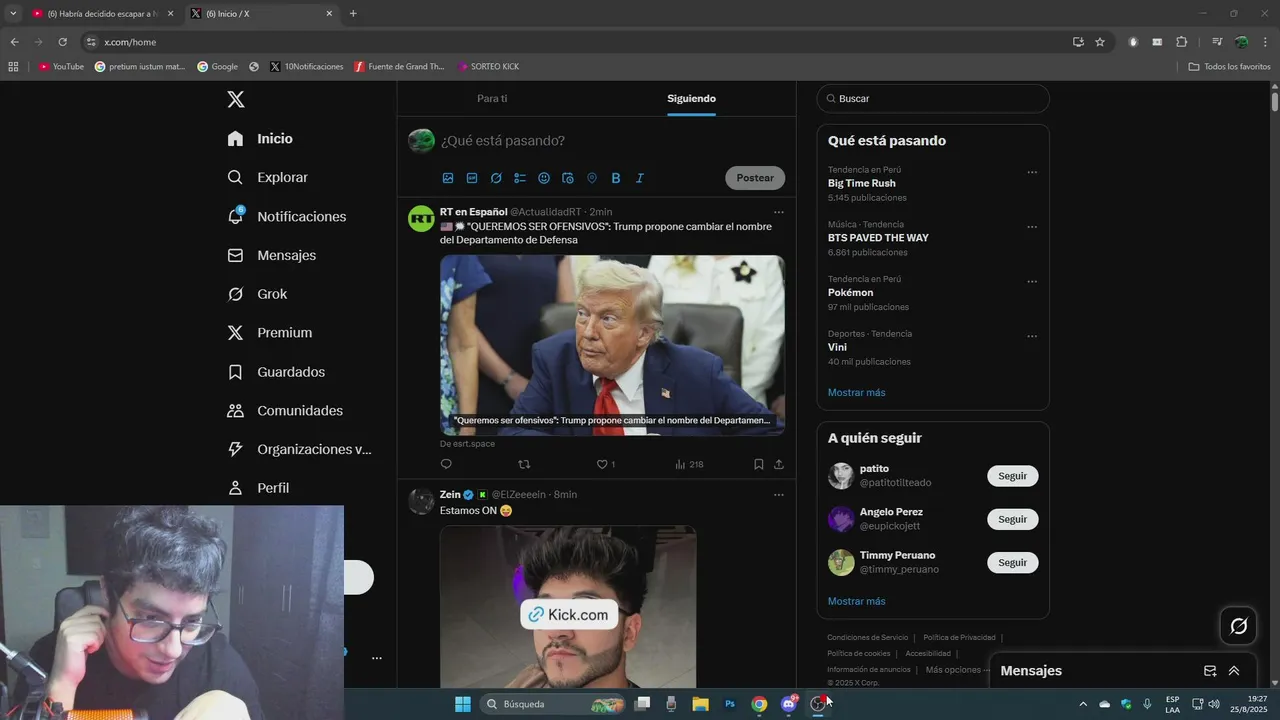Open account menu dots beside webcam overlay

376,658
